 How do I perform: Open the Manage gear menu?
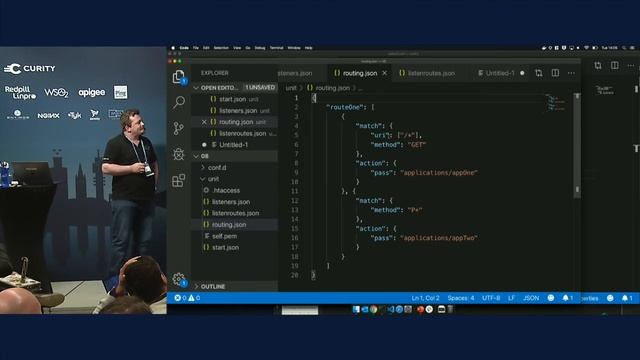point(179,279)
